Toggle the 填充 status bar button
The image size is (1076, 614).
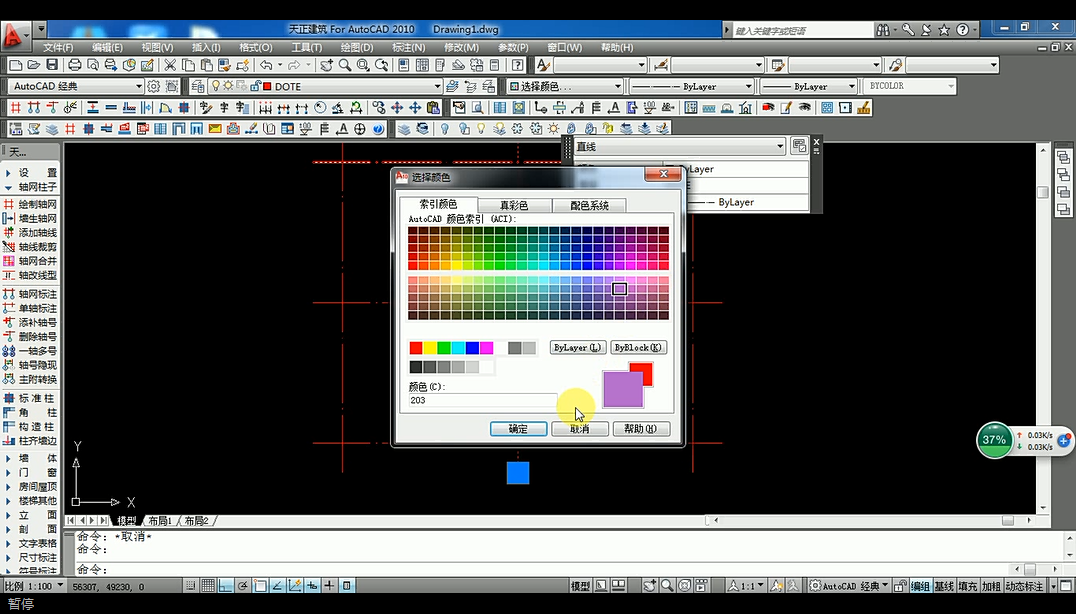(x=967, y=586)
